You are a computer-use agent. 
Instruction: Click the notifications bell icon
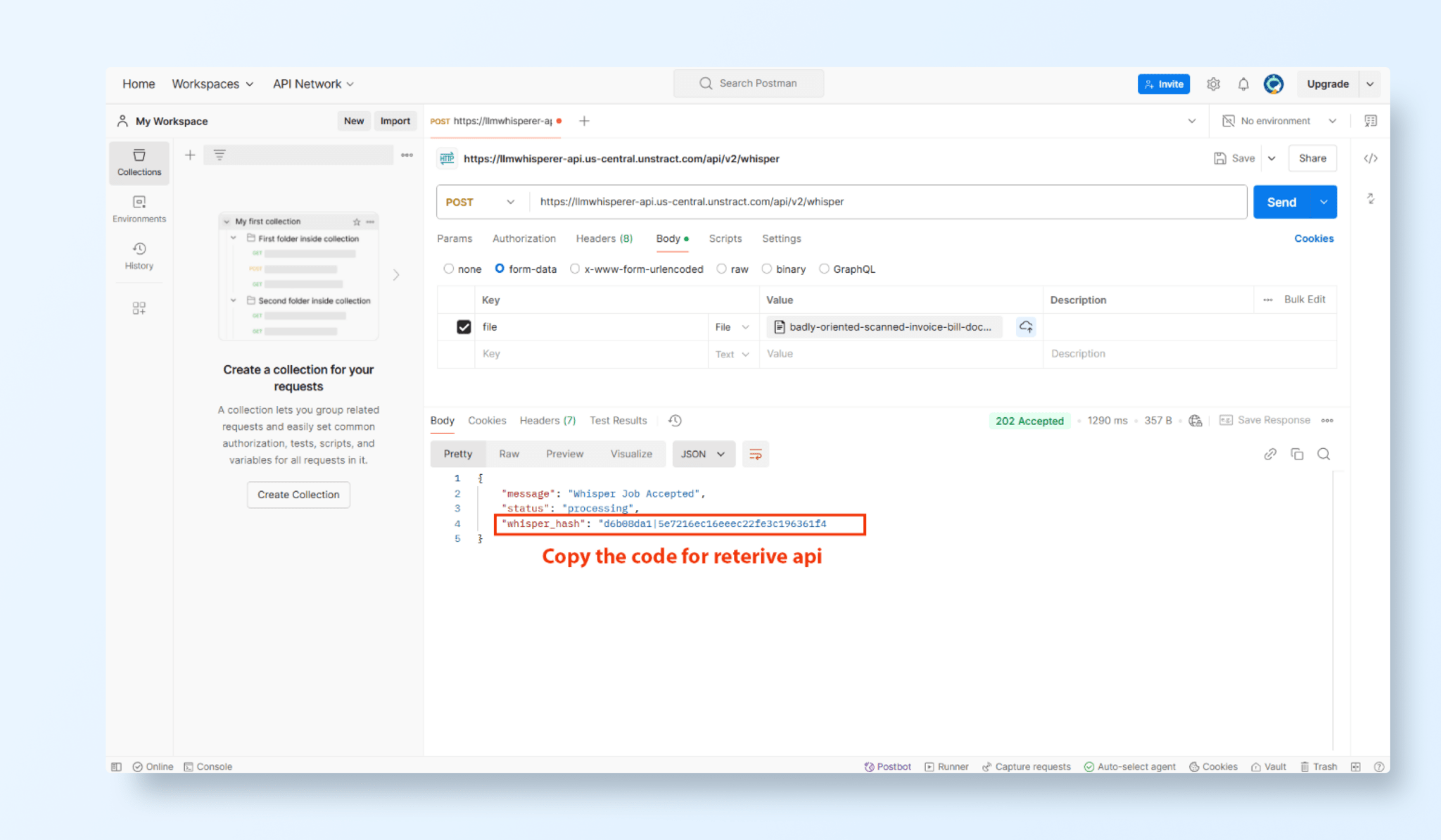tap(1243, 84)
